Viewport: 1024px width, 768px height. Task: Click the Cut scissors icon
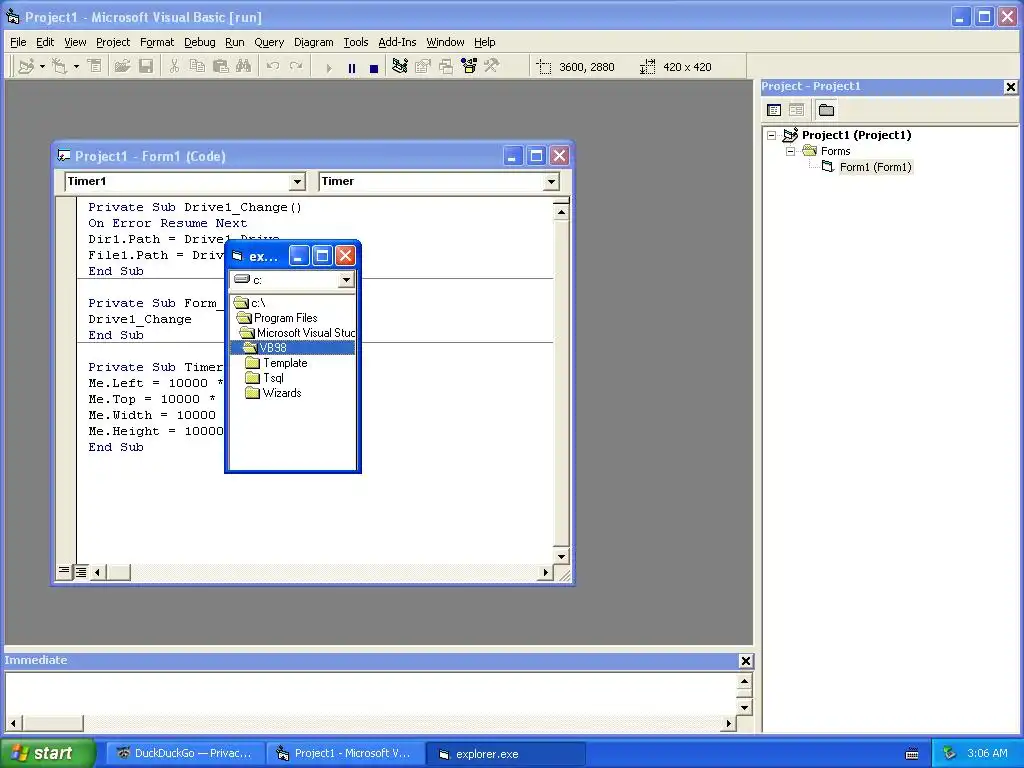[174, 66]
